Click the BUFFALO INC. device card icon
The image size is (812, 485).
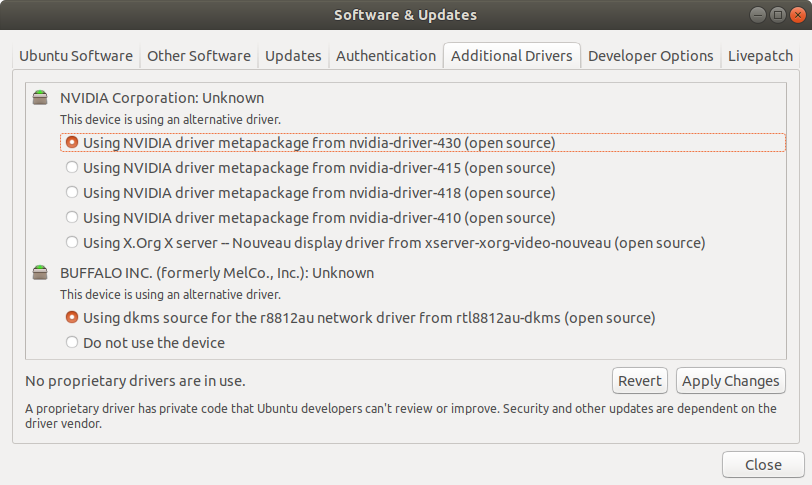(x=40, y=272)
